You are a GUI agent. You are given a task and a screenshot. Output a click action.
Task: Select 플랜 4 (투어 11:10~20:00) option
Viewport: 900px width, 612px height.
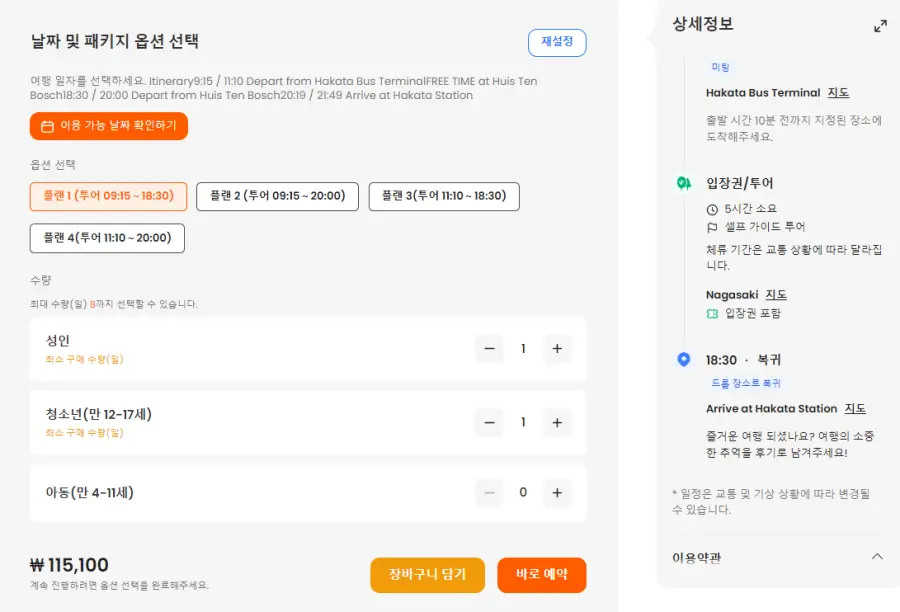point(107,238)
